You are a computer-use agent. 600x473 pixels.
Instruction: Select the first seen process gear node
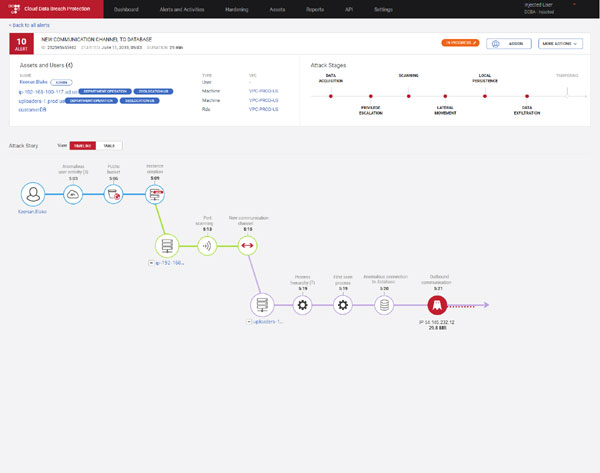pyautogui.click(x=343, y=304)
